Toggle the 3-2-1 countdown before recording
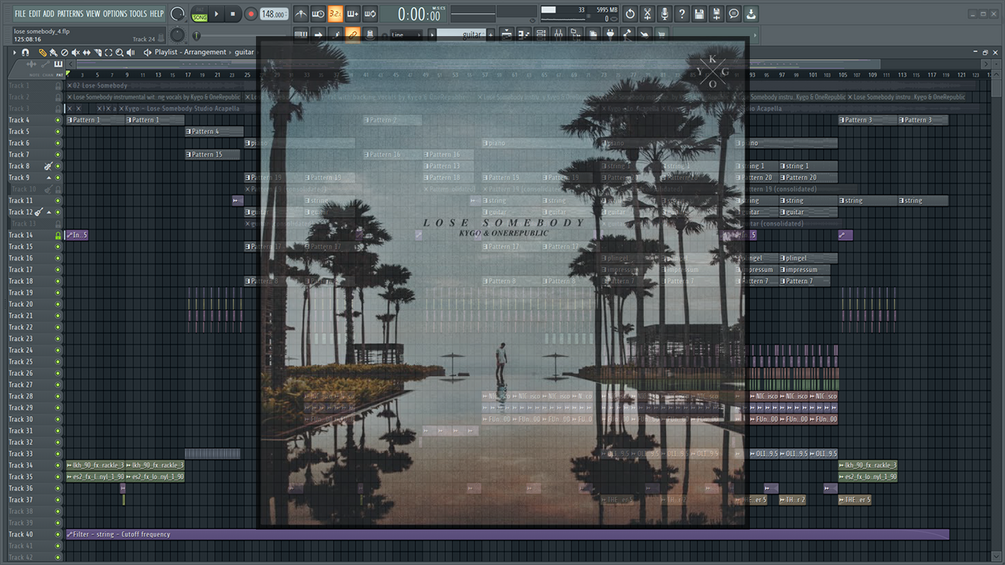The width and height of the screenshot is (1005, 565). pyautogui.click(x=335, y=13)
